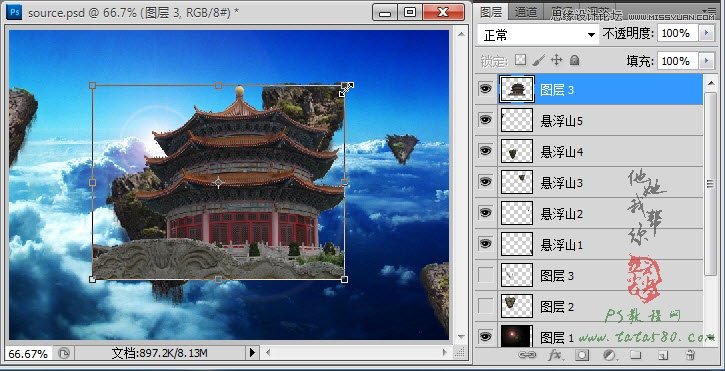The image size is (725, 371).
Task: Minimize the source.psd document window
Action: pyautogui.click(x=385, y=12)
